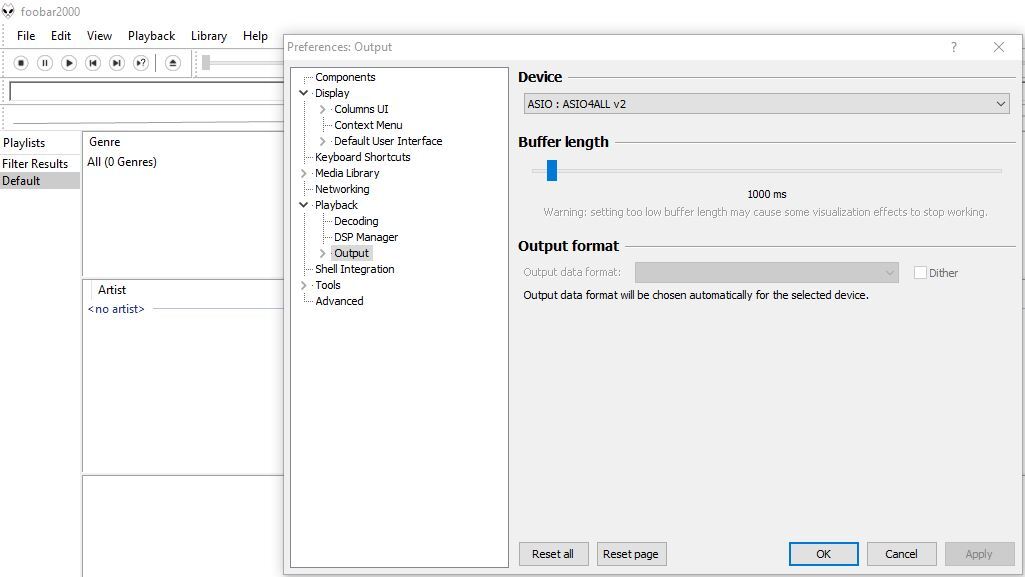
Task: Select Keyboard Shortcuts tree item
Action: [x=363, y=157]
